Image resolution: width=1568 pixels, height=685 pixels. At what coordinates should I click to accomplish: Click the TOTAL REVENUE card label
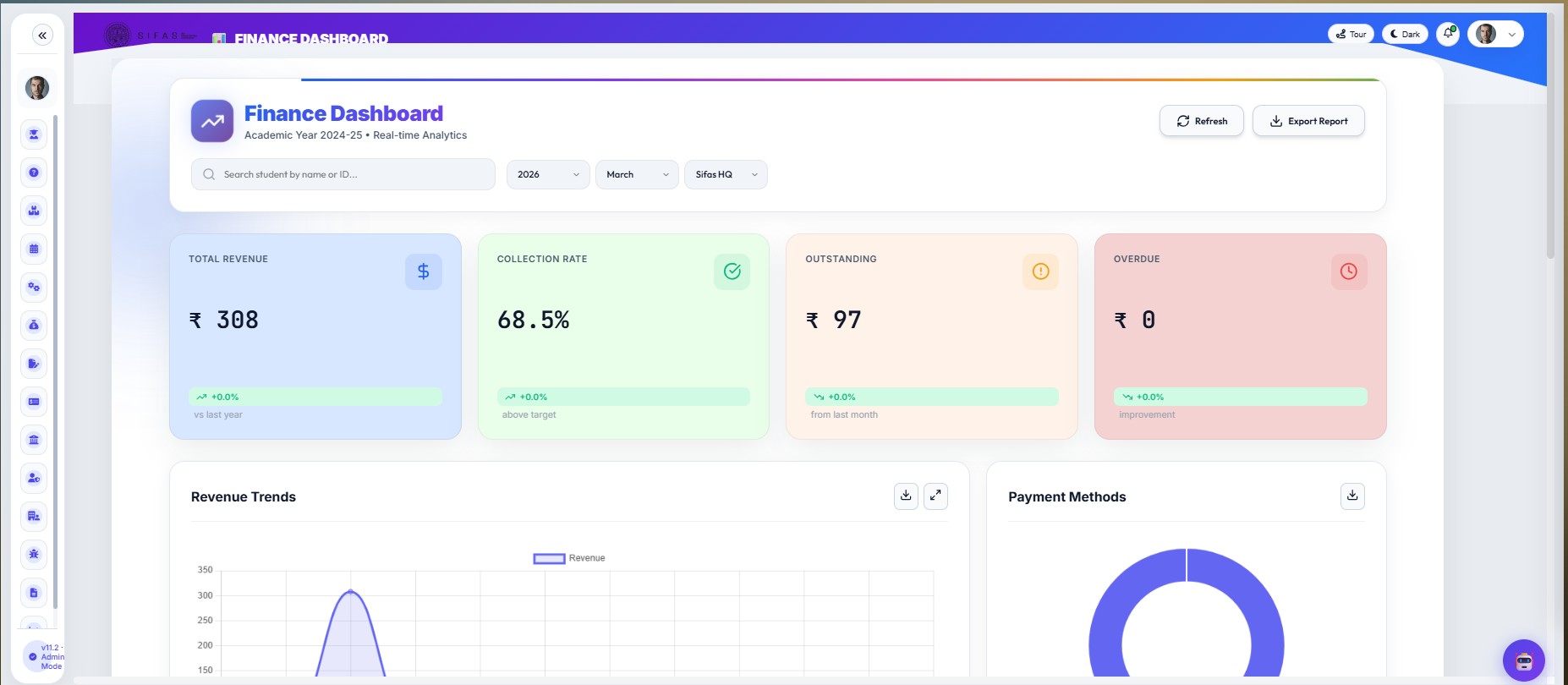(x=228, y=259)
